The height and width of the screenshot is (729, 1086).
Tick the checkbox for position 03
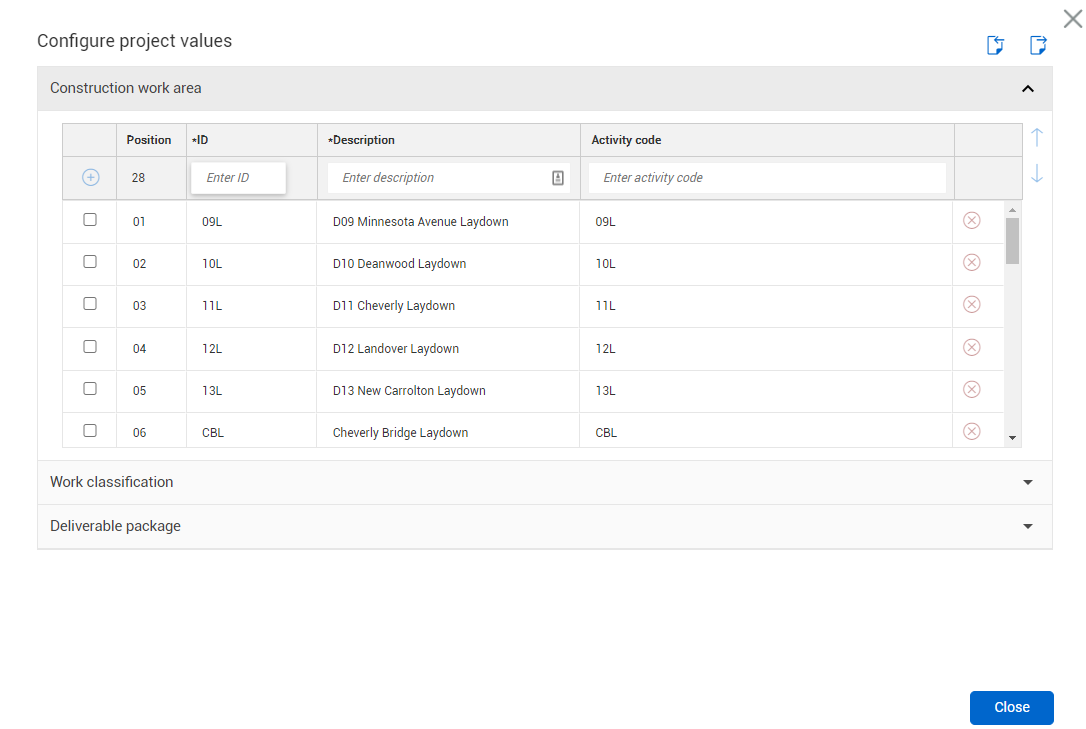click(90, 304)
